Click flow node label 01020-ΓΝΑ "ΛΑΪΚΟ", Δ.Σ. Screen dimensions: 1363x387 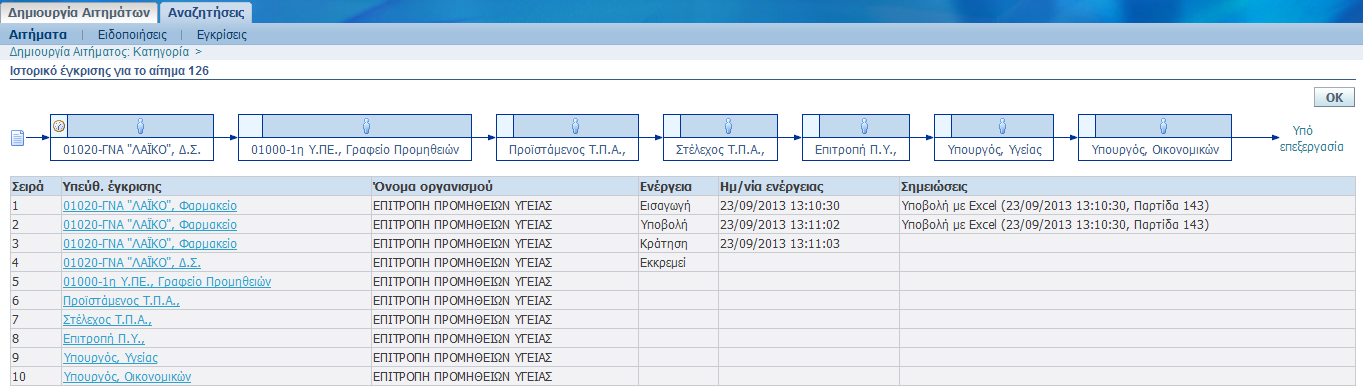coord(133,150)
